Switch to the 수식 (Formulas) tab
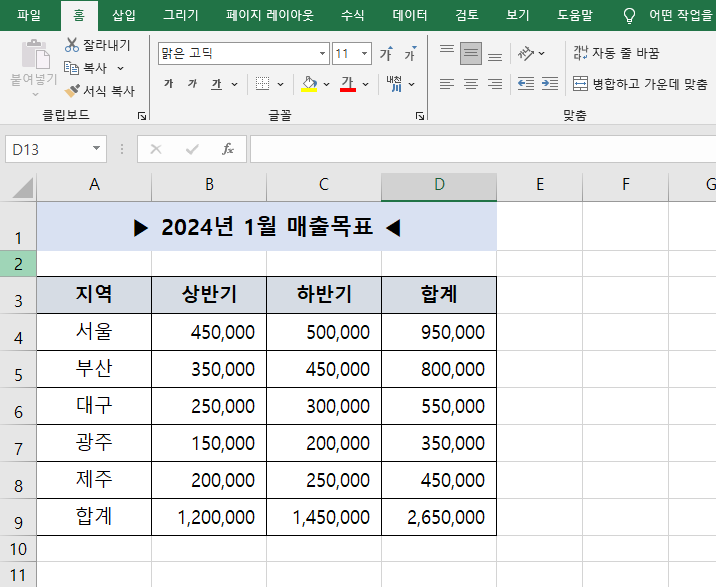The width and height of the screenshot is (716, 587). pyautogui.click(x=353, y=16)
